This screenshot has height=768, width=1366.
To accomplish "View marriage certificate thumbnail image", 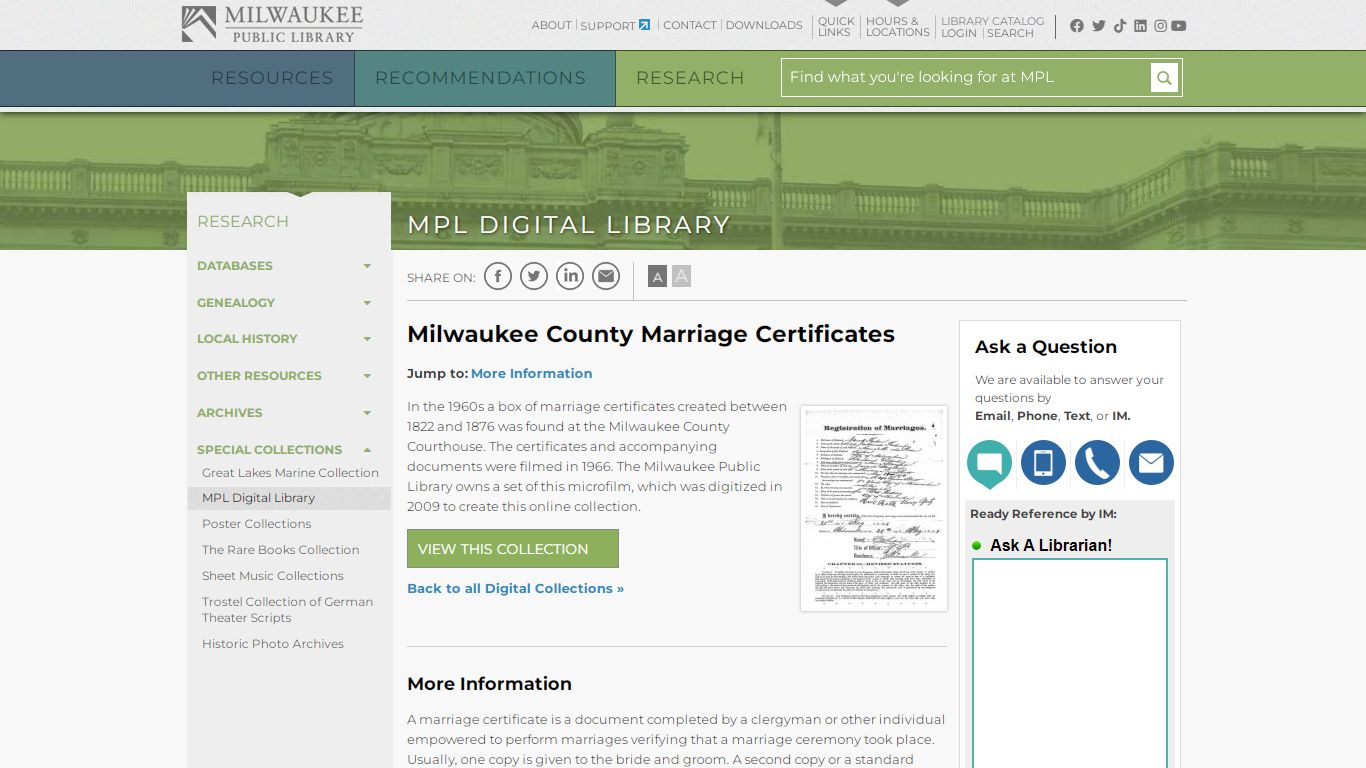I will point(874,508).
